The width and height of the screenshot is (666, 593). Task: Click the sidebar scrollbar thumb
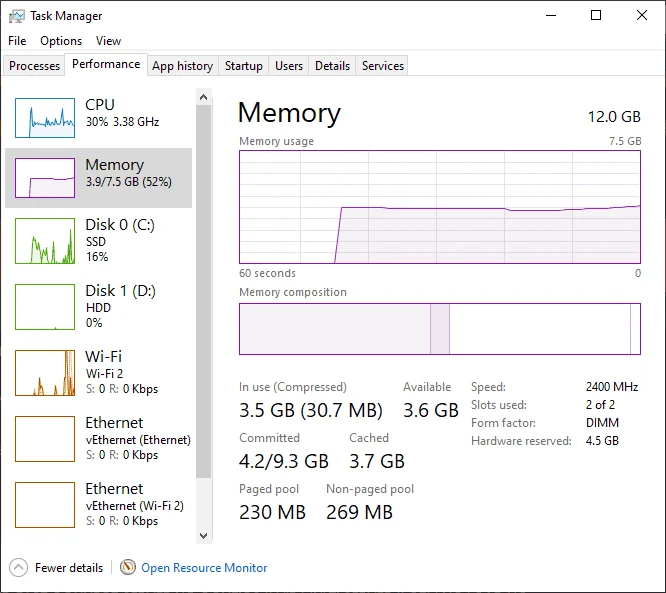[x=203, y=291]
